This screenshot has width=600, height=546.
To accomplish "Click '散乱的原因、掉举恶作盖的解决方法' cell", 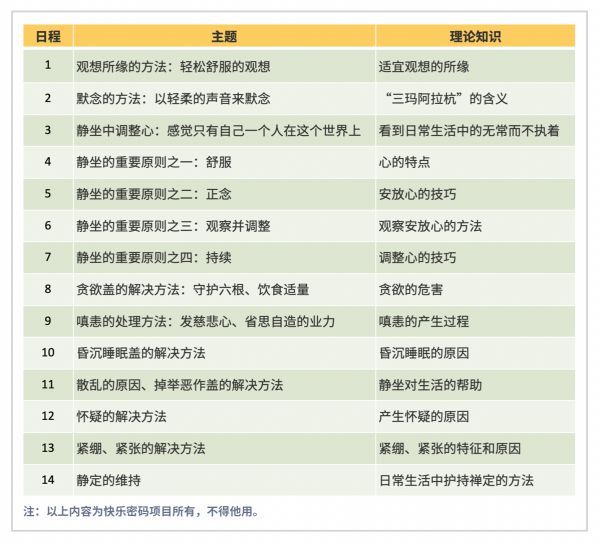I will coord(224,385).
